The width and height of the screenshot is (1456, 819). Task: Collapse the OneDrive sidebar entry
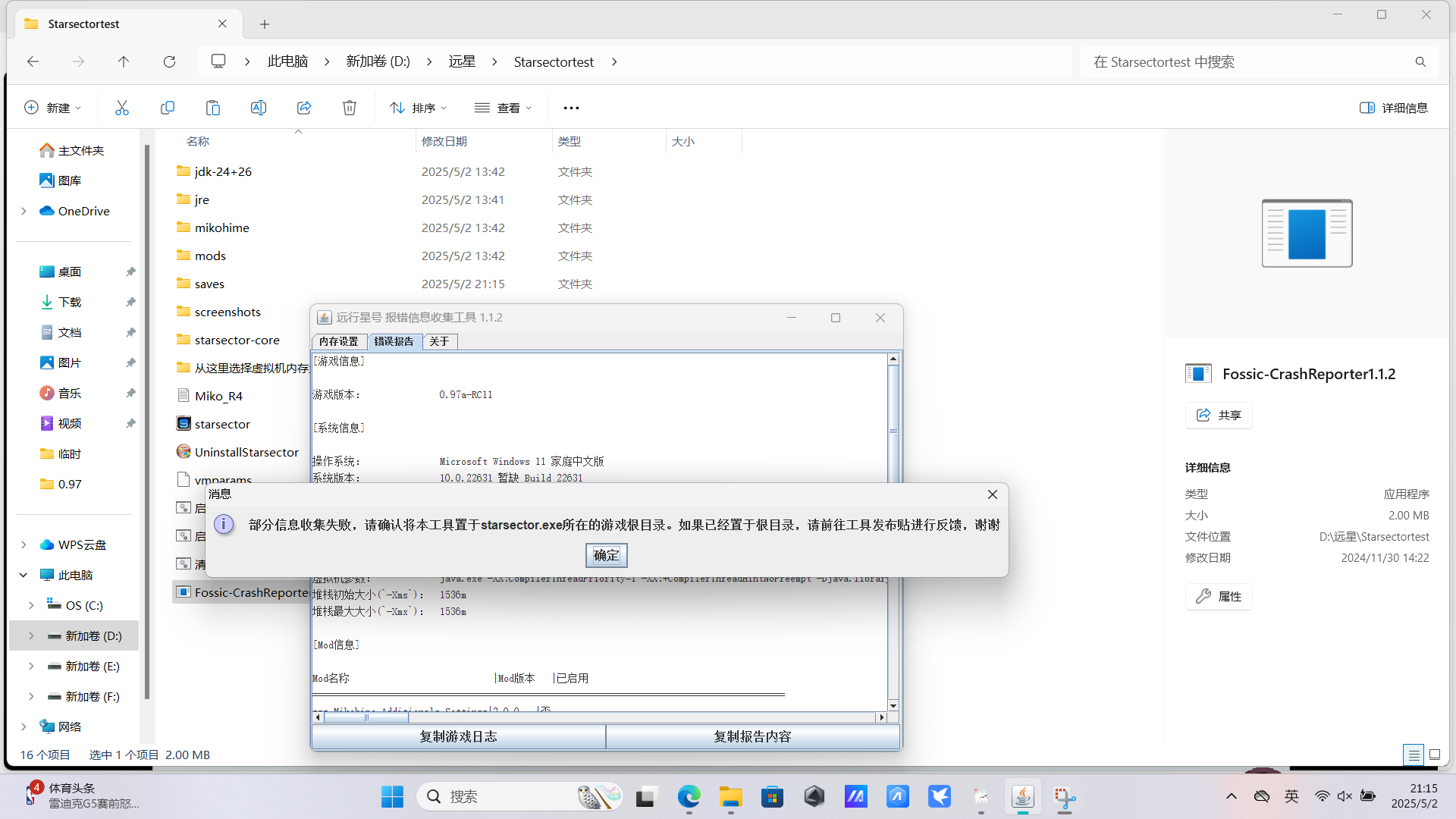tap(22, 211)
